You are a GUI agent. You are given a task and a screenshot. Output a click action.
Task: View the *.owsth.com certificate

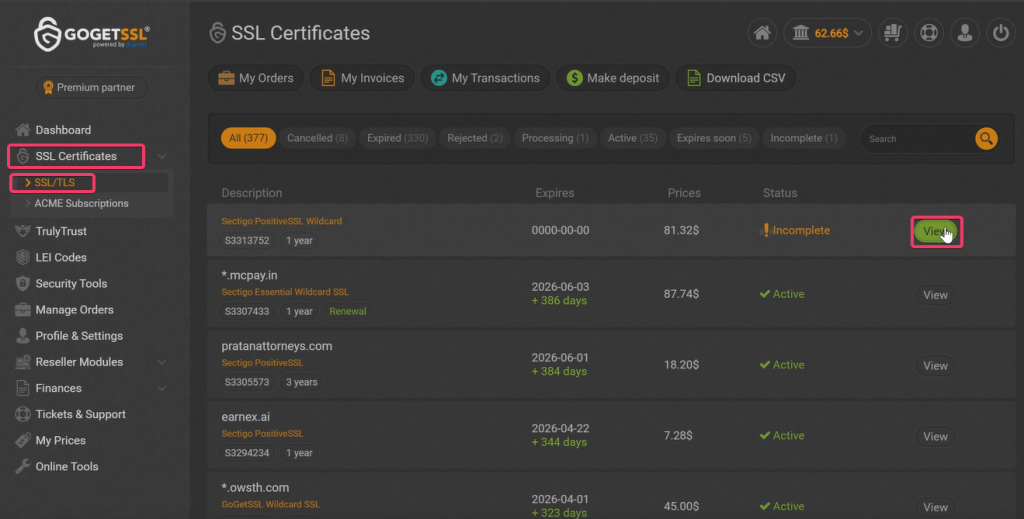coord(935,507)
